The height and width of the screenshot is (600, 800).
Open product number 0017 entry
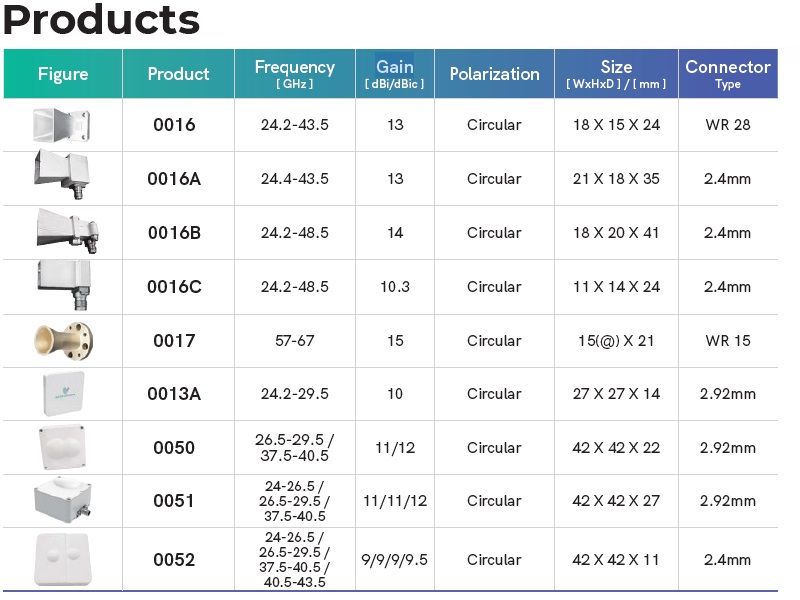coord(174,341)
